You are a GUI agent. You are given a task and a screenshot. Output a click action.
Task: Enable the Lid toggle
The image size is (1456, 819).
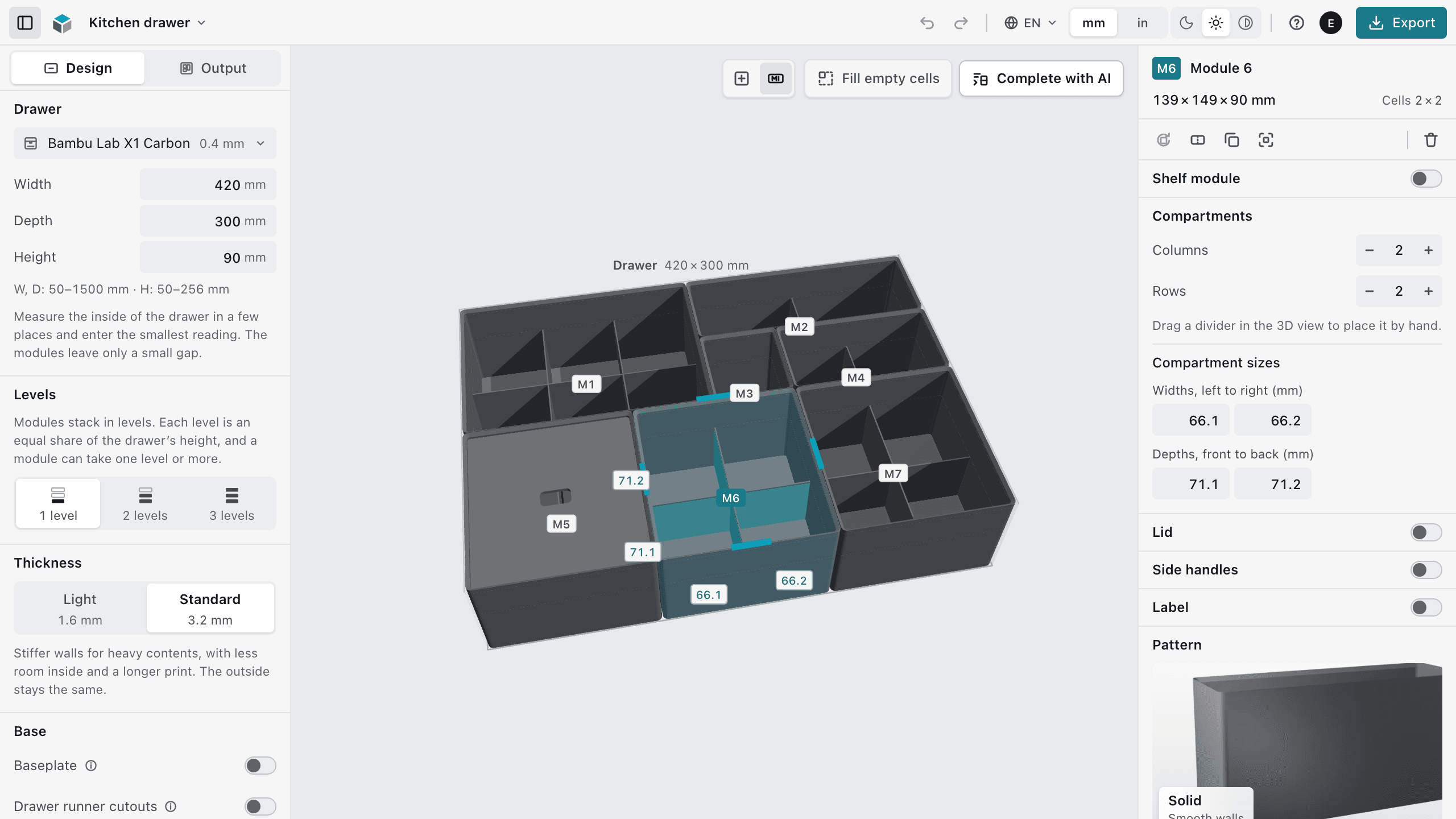pos(1426,532)
